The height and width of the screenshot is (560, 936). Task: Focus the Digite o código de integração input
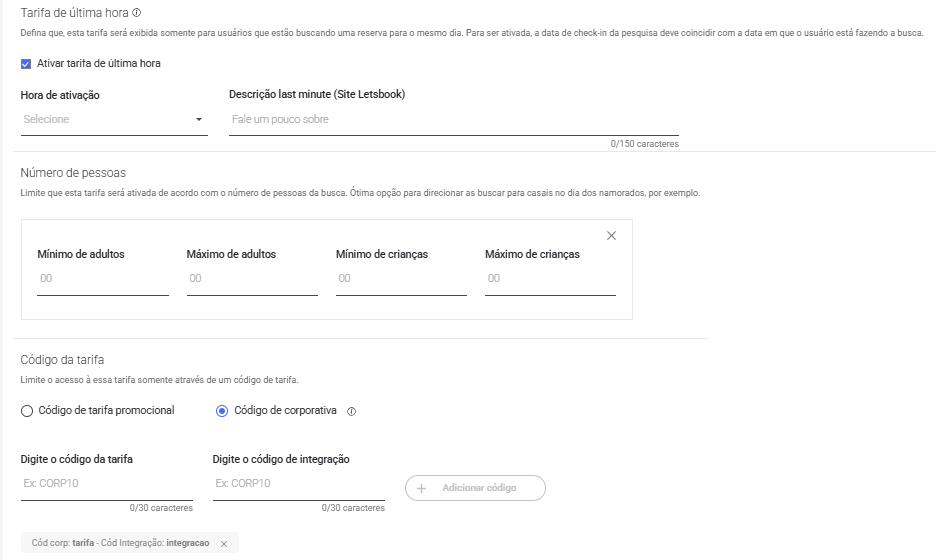pyautogui.click(x=298, y=484)
